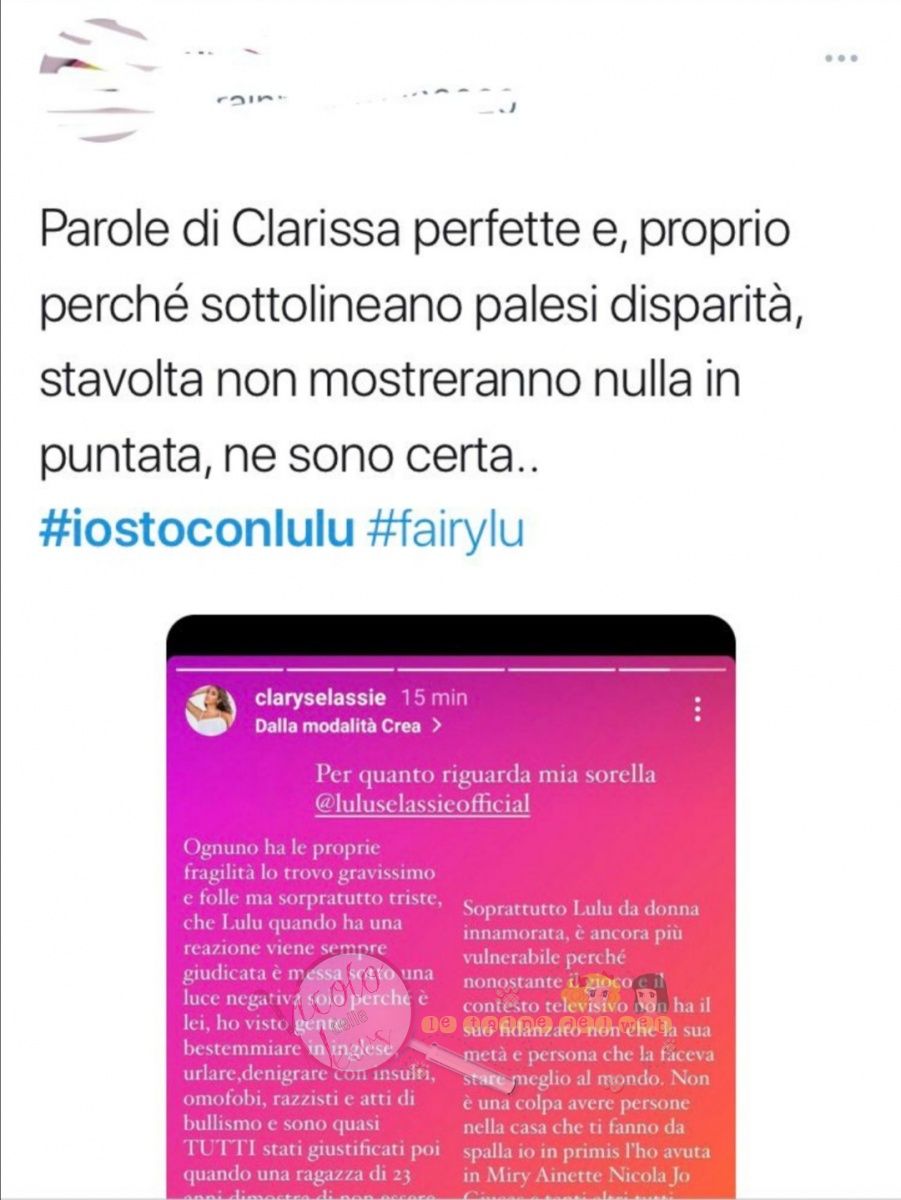The image size is (901, 1200).
Task: Open the embedded Instagram story screenshot
Action: point(451,906)
